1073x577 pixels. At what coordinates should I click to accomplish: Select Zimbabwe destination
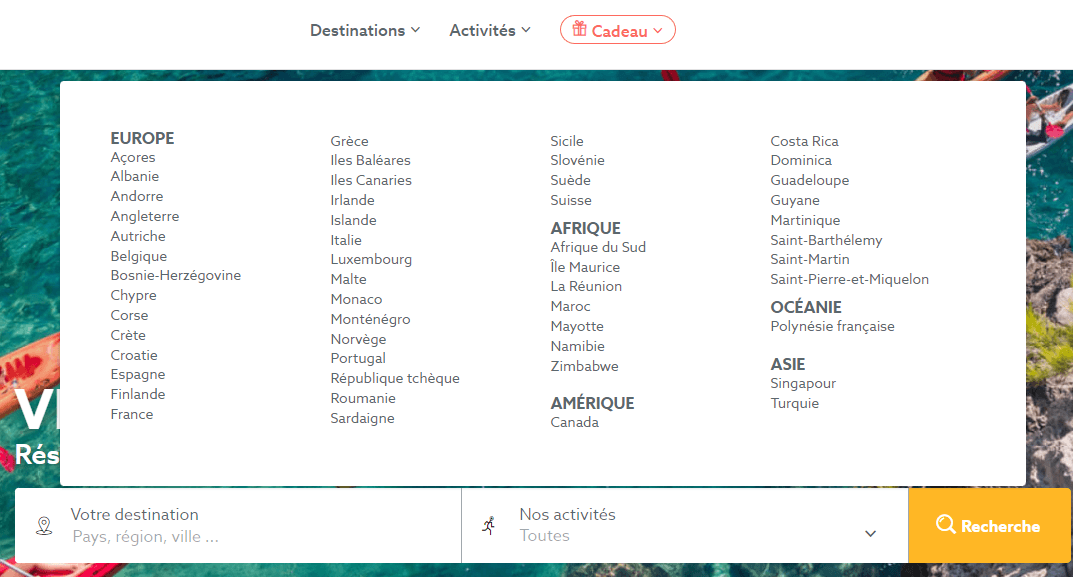(x=584, y=366)
